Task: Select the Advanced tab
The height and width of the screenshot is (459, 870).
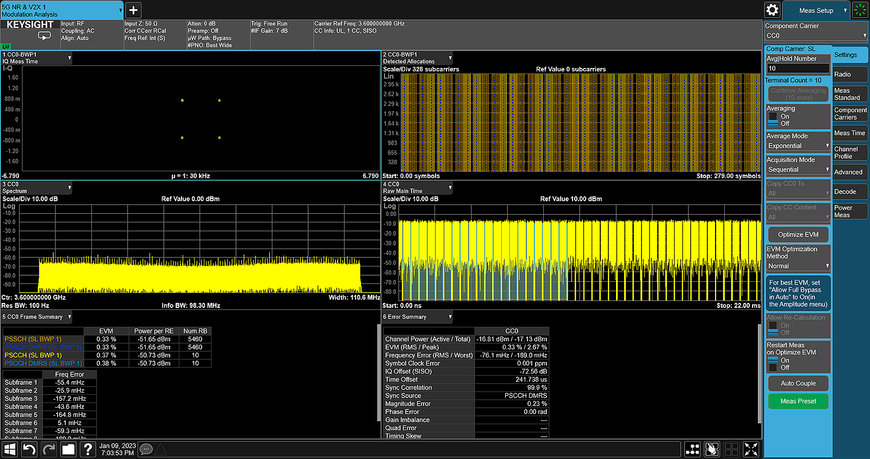Action: click(849, 172)
